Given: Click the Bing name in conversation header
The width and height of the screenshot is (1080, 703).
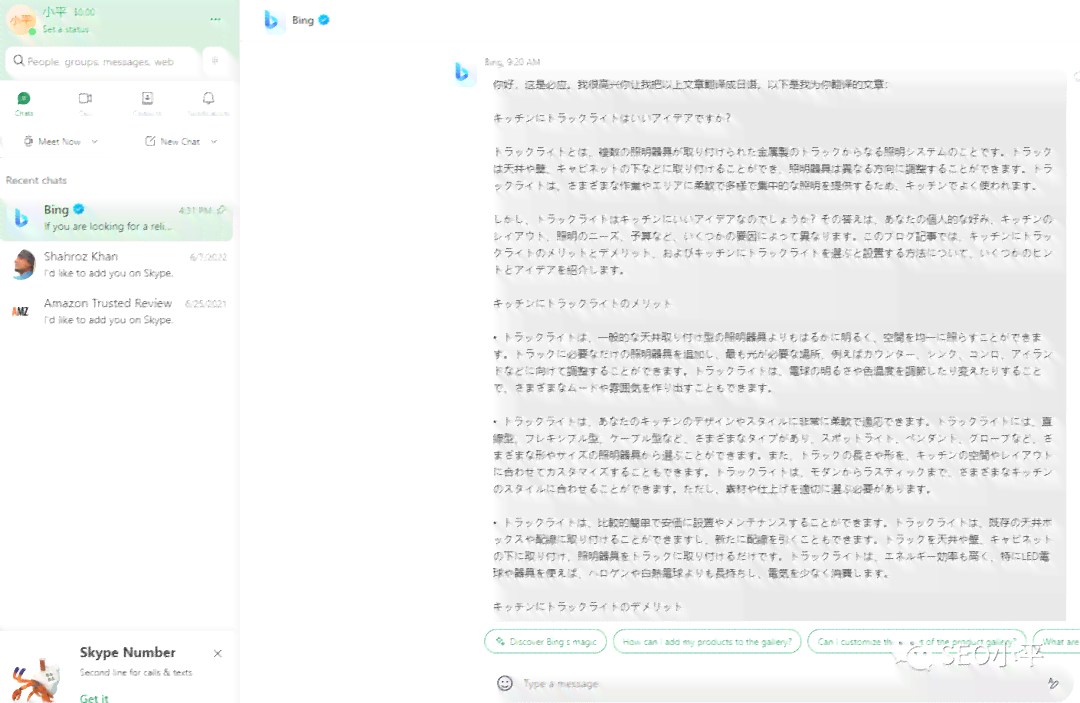Looking at the screenshot, I should (302, 20).
